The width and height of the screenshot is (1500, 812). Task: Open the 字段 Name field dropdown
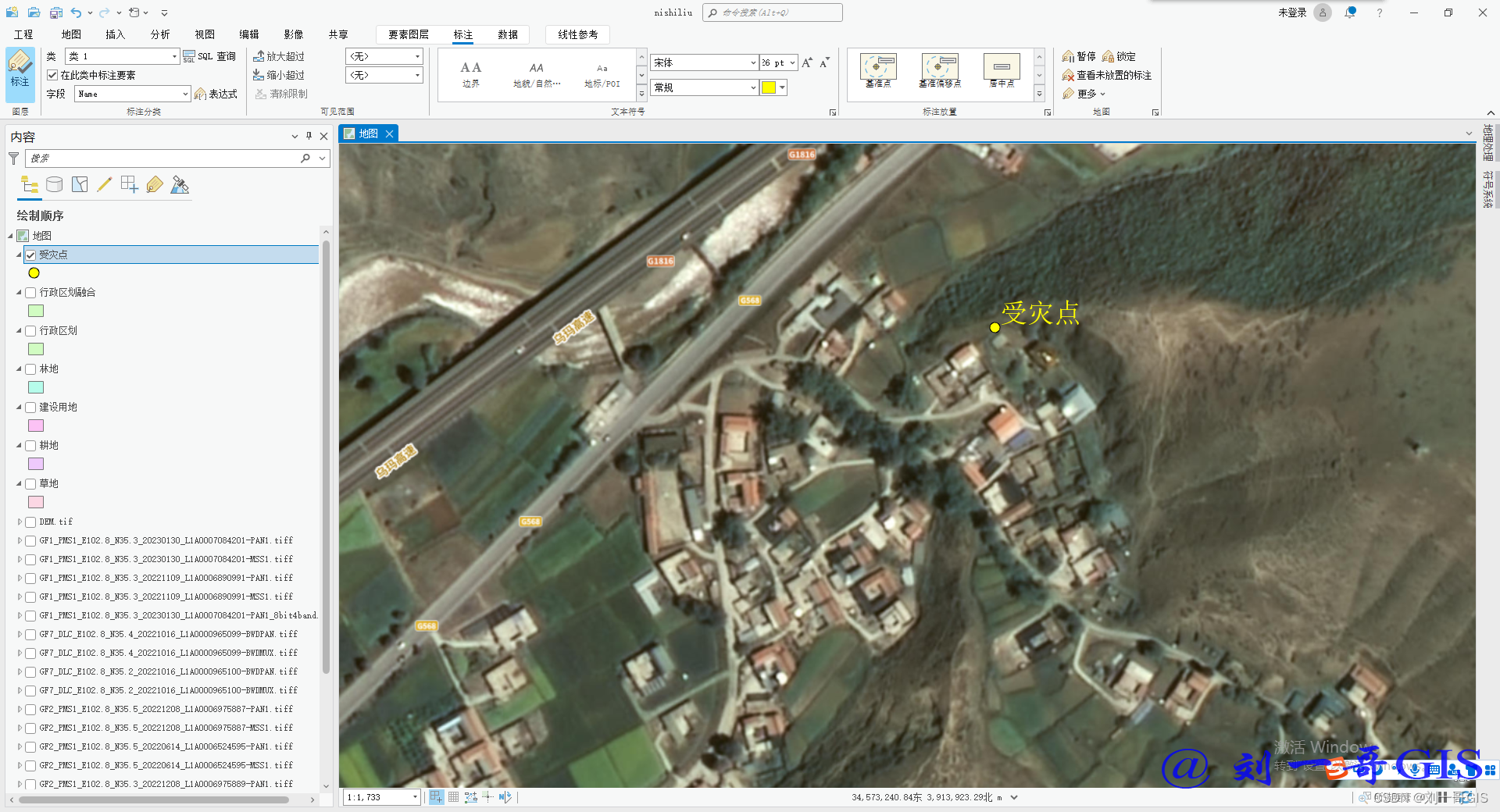(185, 94)
